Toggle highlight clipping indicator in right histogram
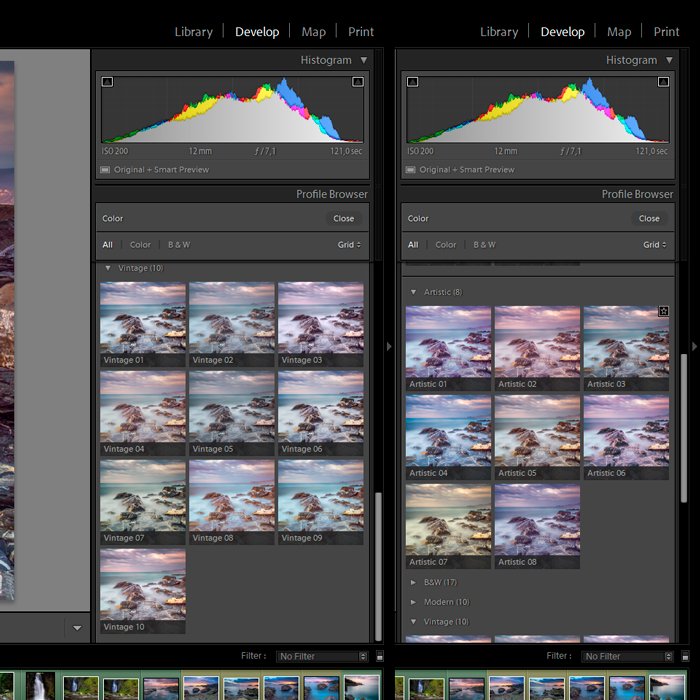 click(663, 82)
